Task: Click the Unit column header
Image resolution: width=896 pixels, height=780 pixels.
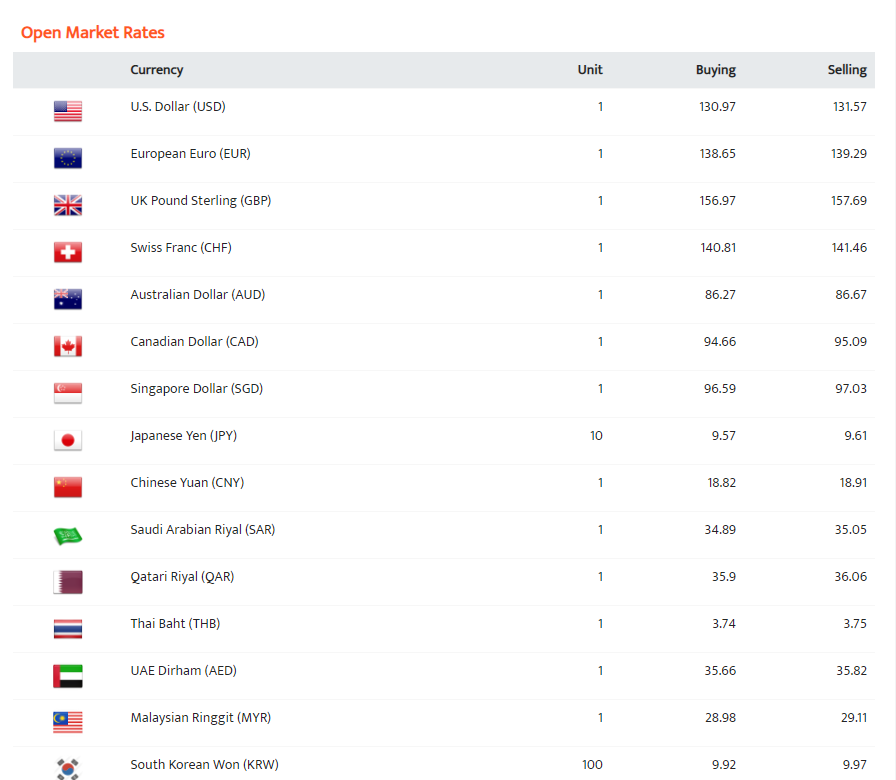Action: coord(590,70)
